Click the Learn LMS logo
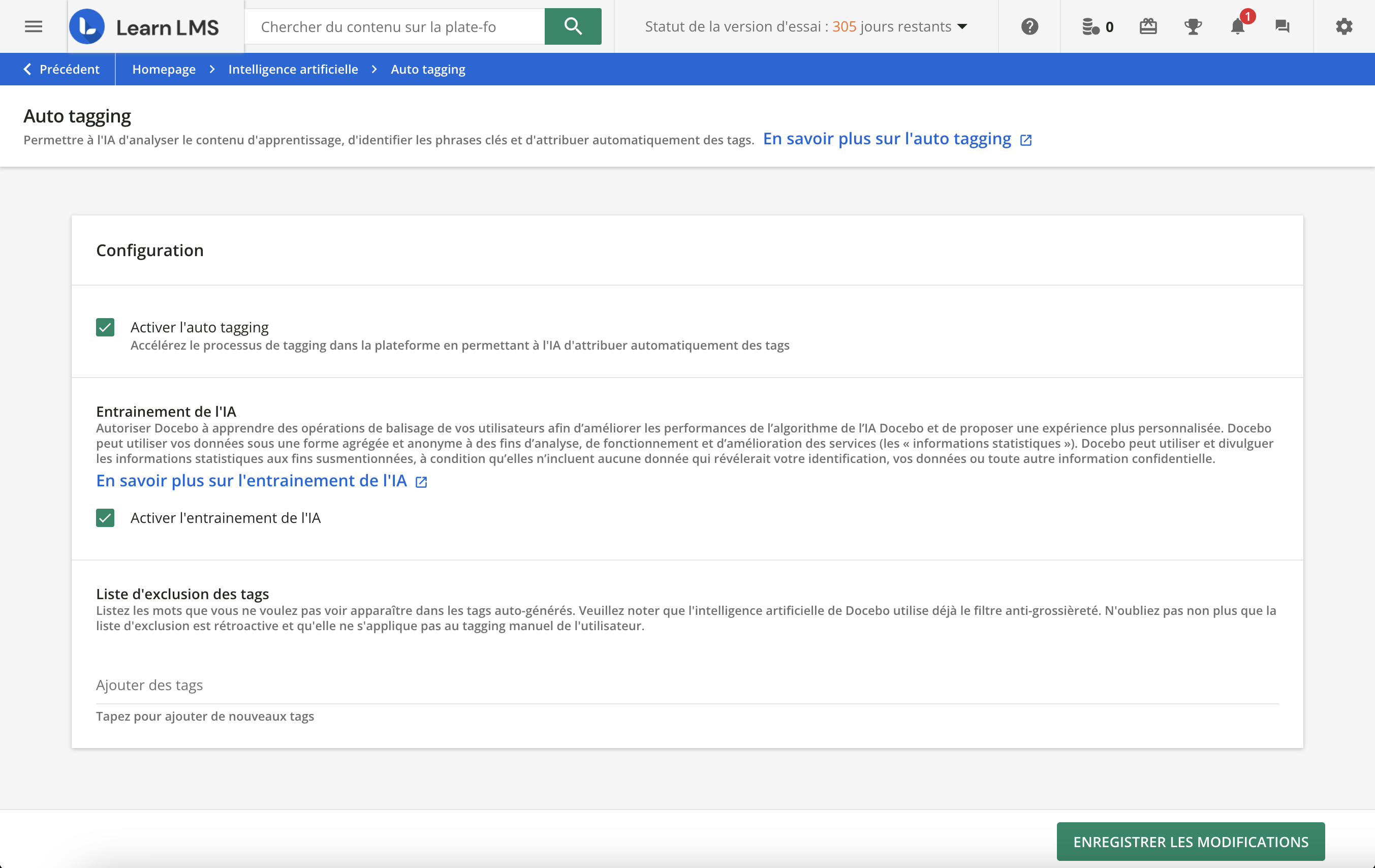Image resolution: width=1375 pixels, height=868 pixels. pyautogui.click(x=144, y=26)
